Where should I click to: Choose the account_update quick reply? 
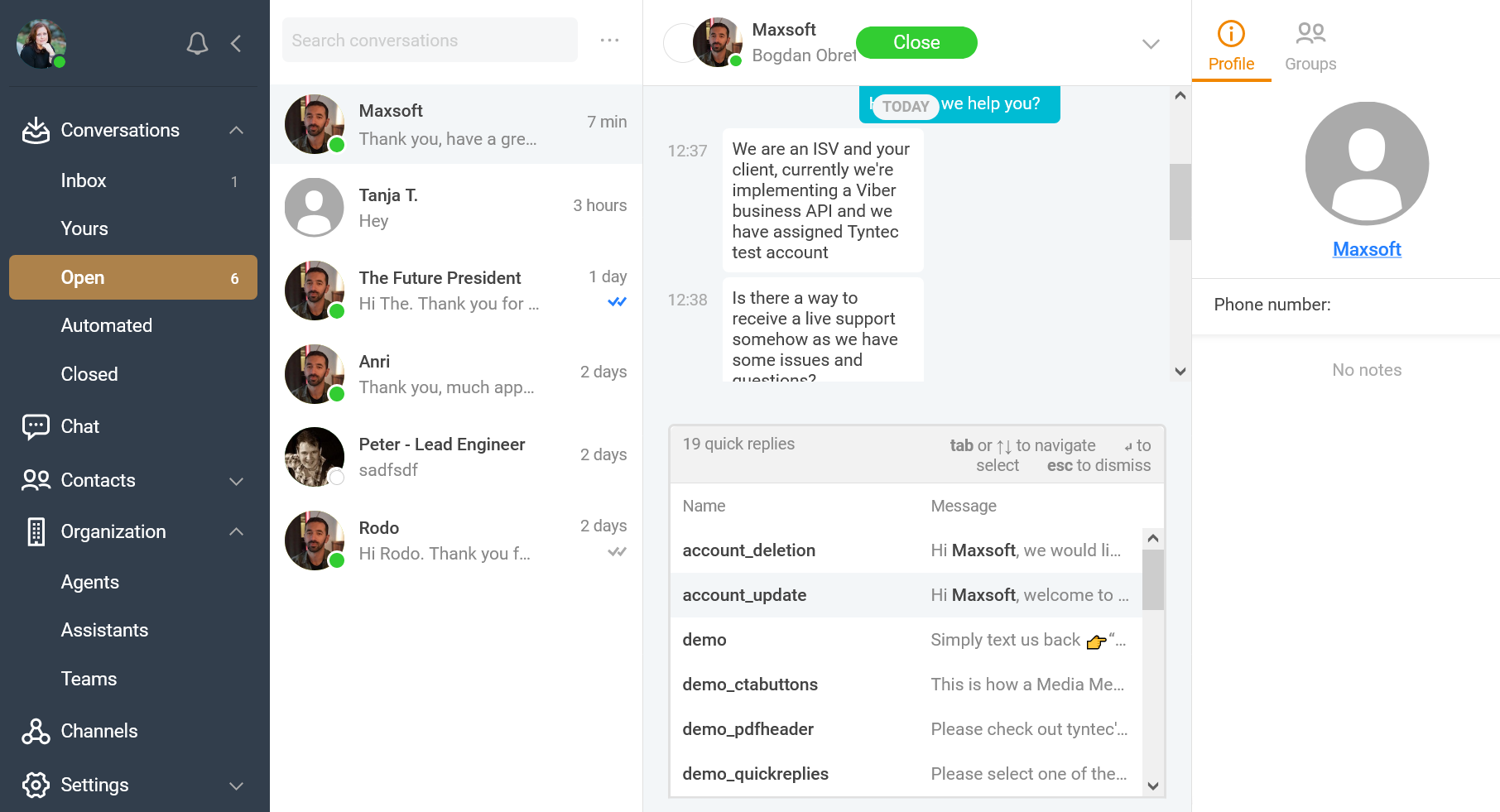[906, 595]
